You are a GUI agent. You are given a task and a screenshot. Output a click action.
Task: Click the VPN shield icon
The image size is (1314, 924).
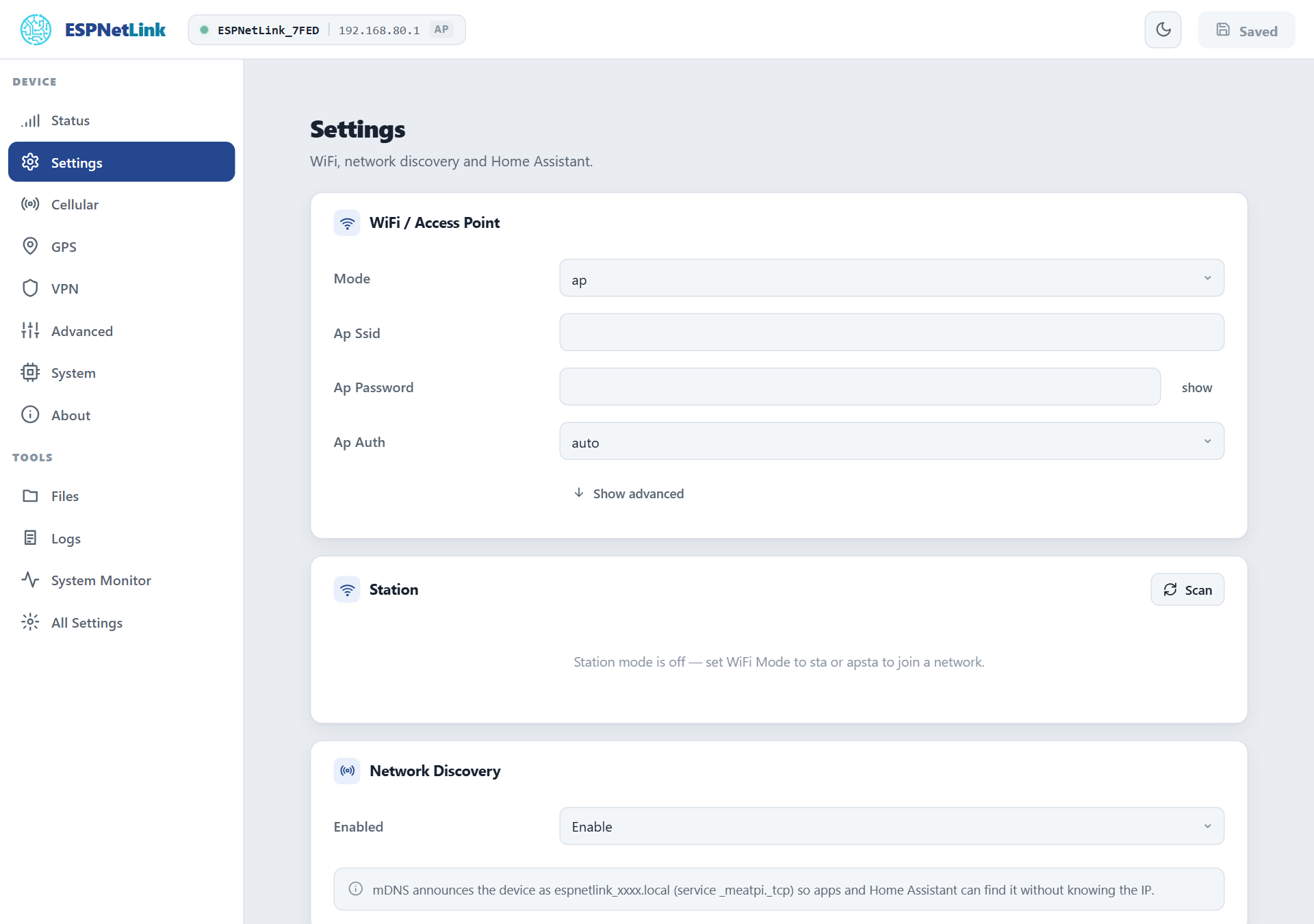tap(30, 288)
